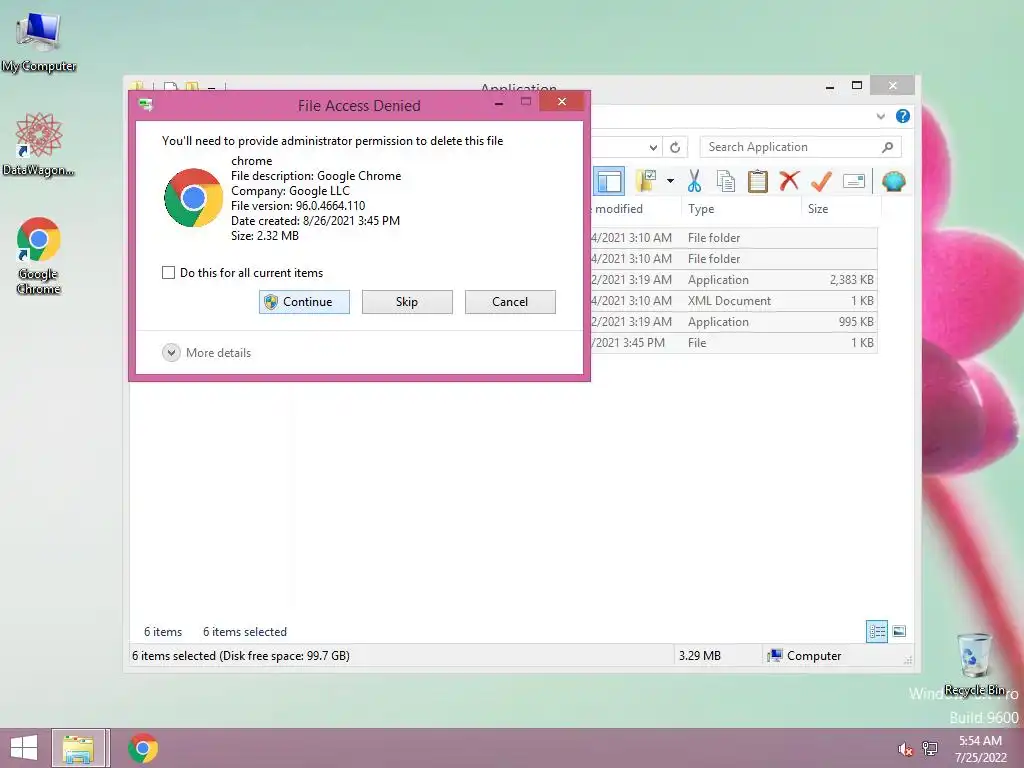Viewport: 1024px width, 768px height.
Task: Click the Copy icon in Explorer toolbar
Action: pos(726,181)
